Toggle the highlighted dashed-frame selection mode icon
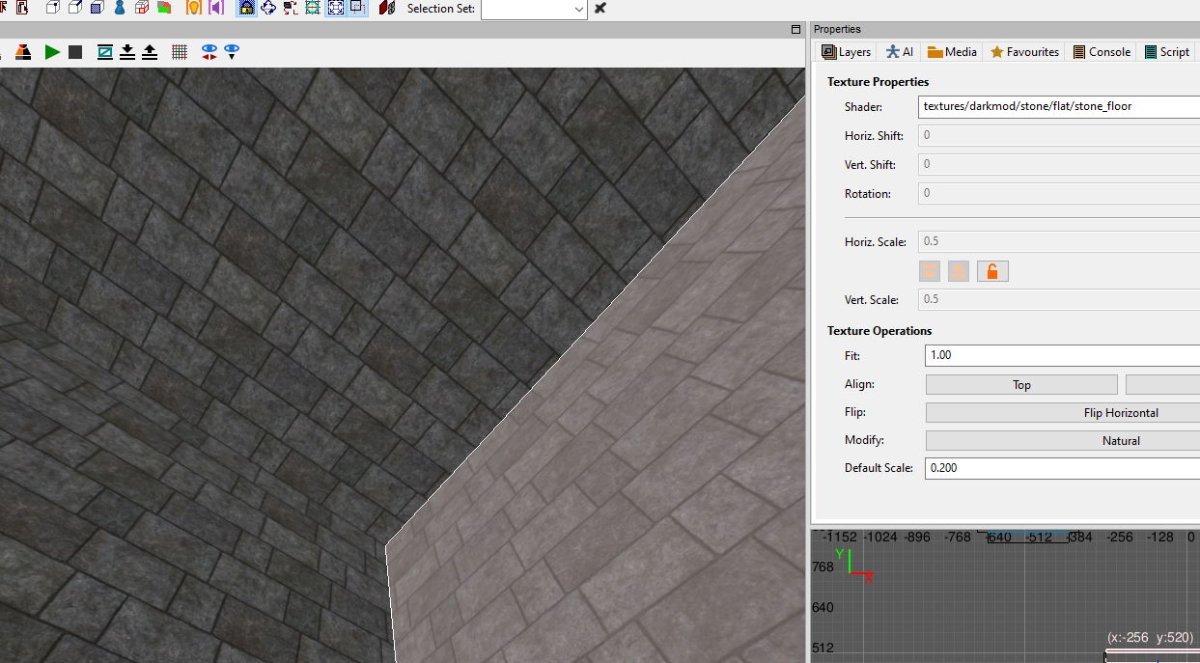This screenshot has height=663, width=1200. click(x=335, y=8)
